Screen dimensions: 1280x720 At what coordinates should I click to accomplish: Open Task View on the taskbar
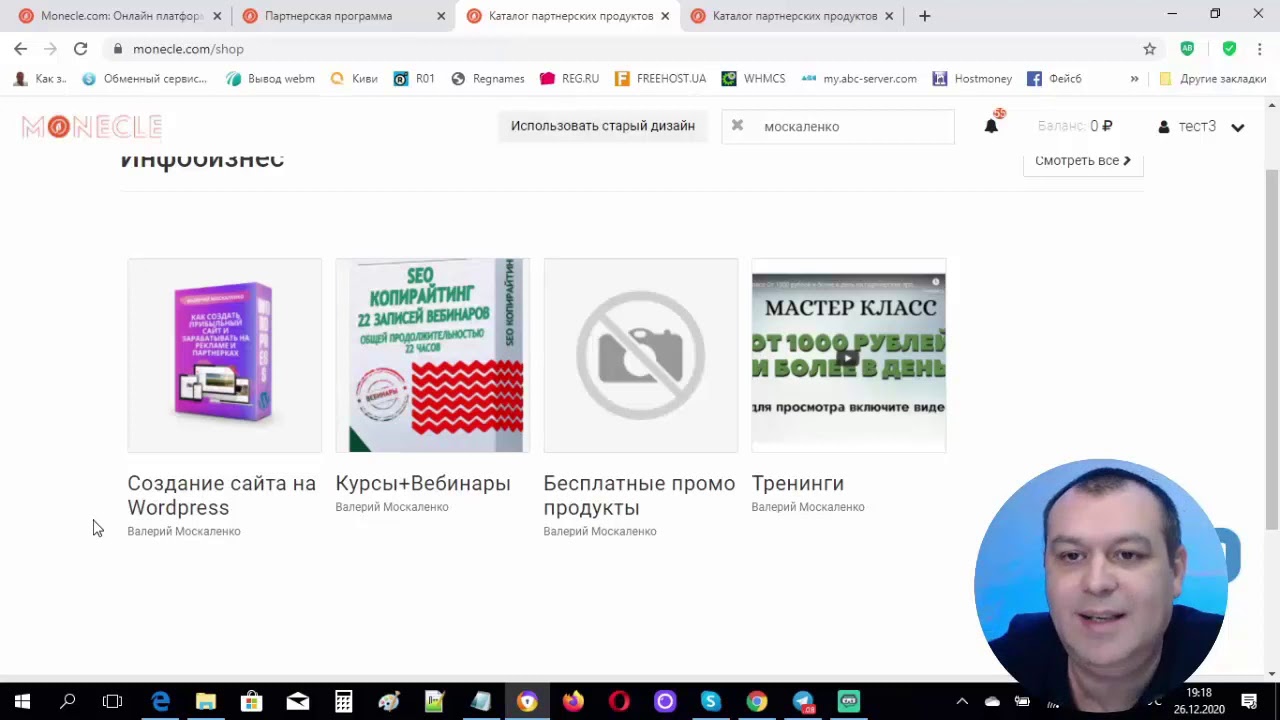click(x=112, y=701)
